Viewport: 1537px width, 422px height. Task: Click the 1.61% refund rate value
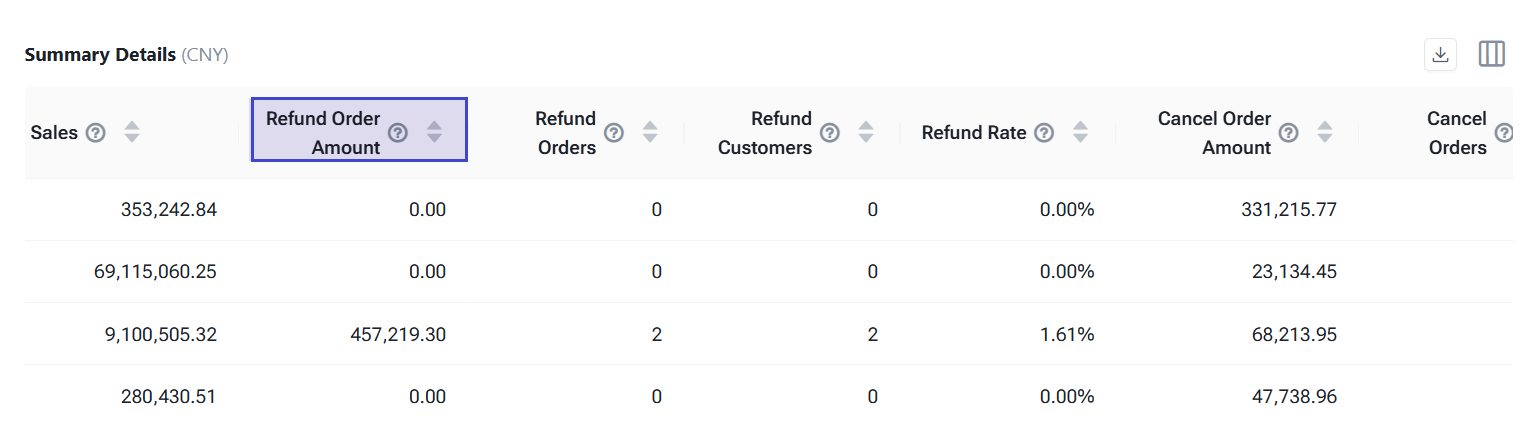pyautogui.click(x=1066, y=334)
